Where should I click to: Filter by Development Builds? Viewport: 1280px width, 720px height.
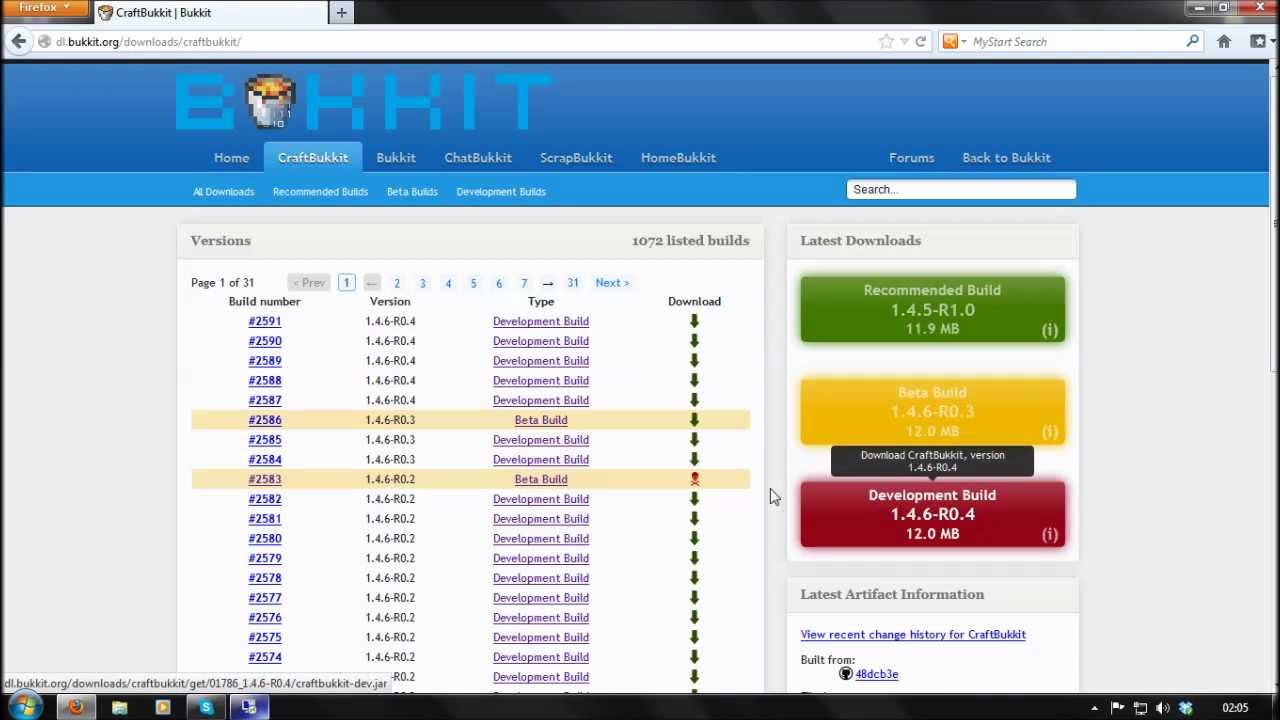click(501, 191)
